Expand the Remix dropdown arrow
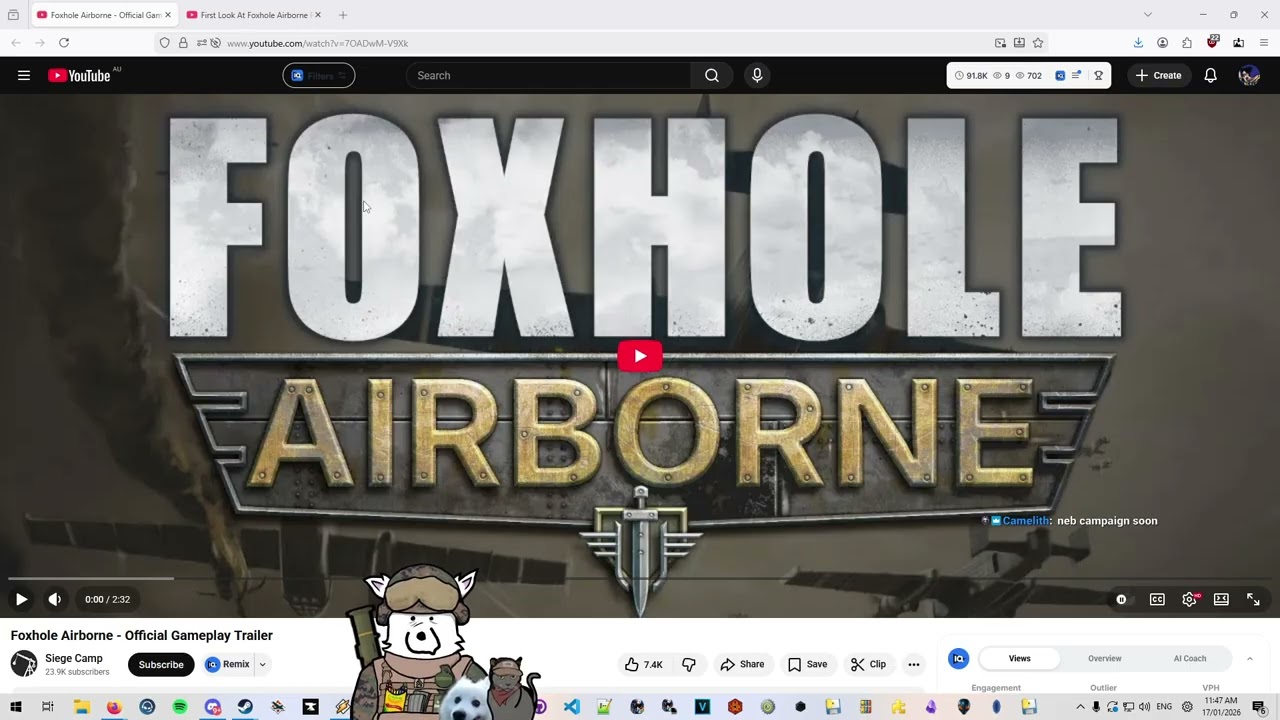The image size is (1280, 720). click(x=263, y=664)
